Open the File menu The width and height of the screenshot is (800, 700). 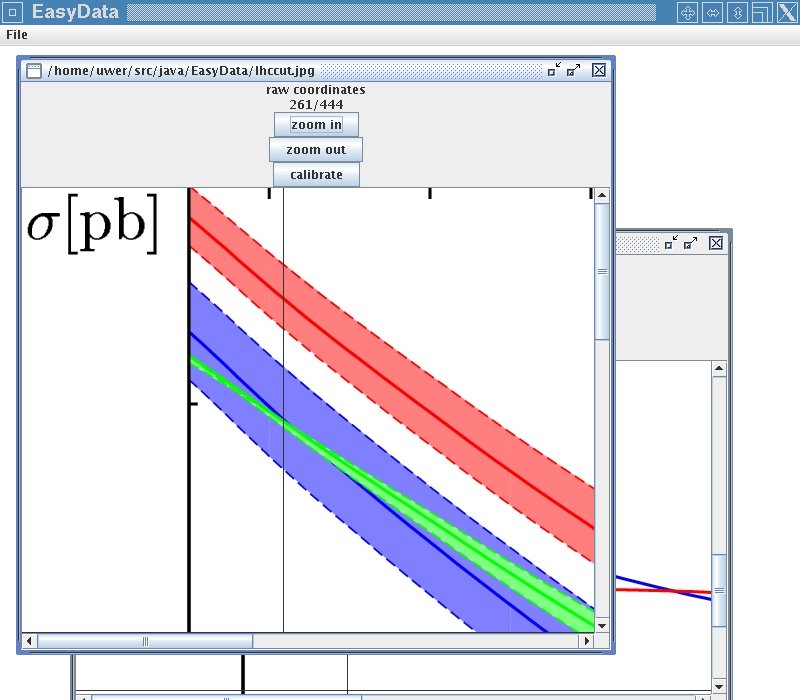point(17,35)
